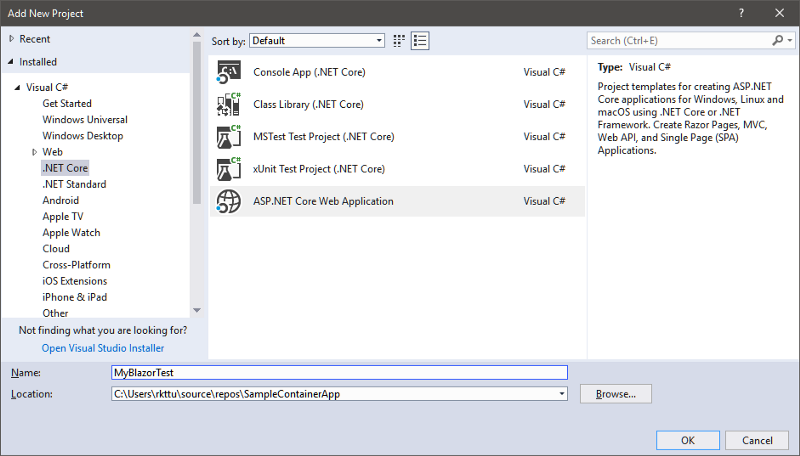Open the Sort by Default dropdown
This screenshot has height=456, width=800.
pyautogui.click(x=317, y=41)
